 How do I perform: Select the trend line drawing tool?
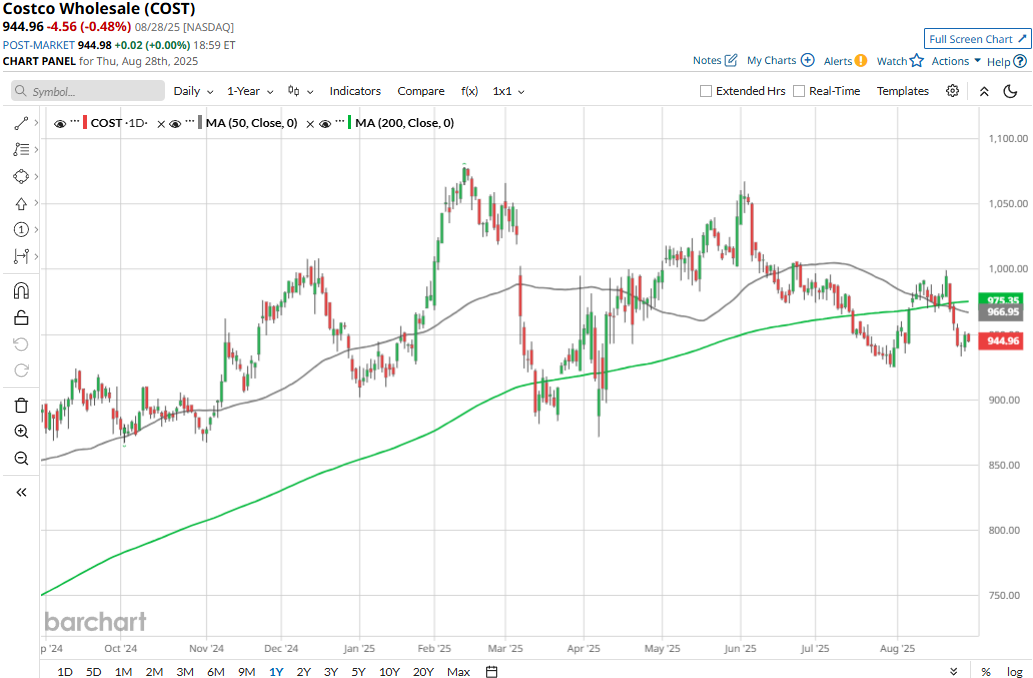coord(21,123)
